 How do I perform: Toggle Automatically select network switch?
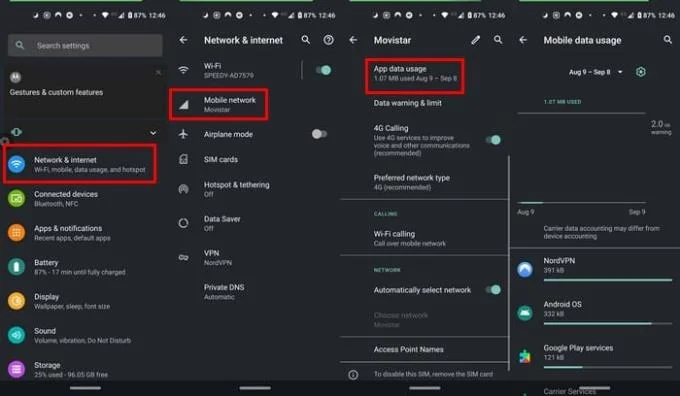pos(493,290)
